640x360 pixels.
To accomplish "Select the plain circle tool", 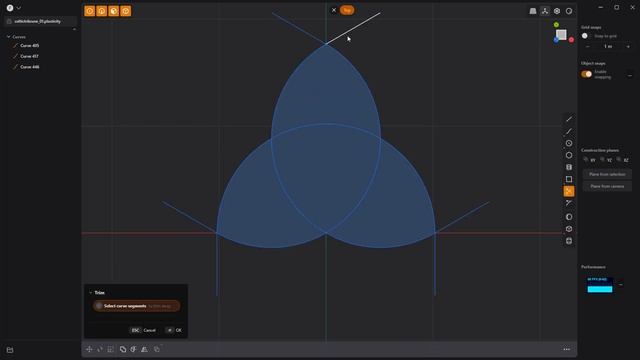I will pyautogui.click(x=569, y=155).
